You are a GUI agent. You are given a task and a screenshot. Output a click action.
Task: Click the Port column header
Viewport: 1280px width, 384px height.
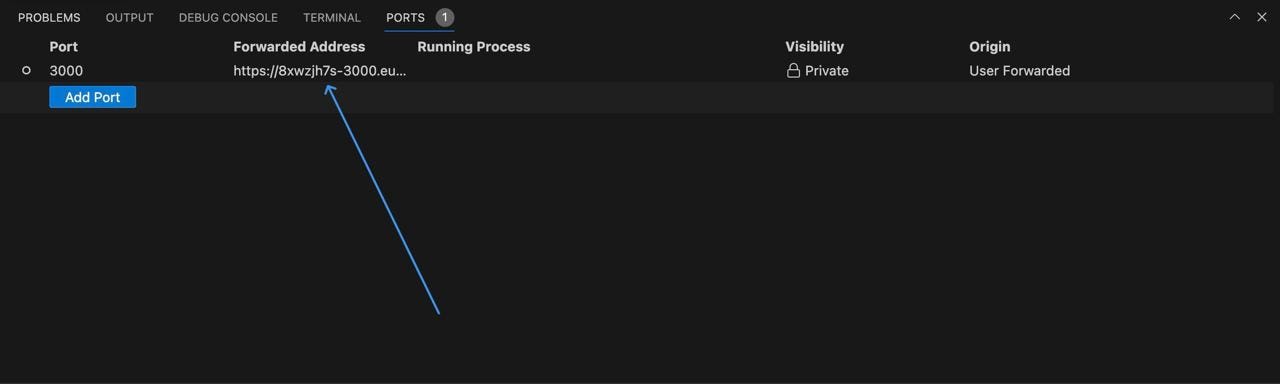pos(63,46)
